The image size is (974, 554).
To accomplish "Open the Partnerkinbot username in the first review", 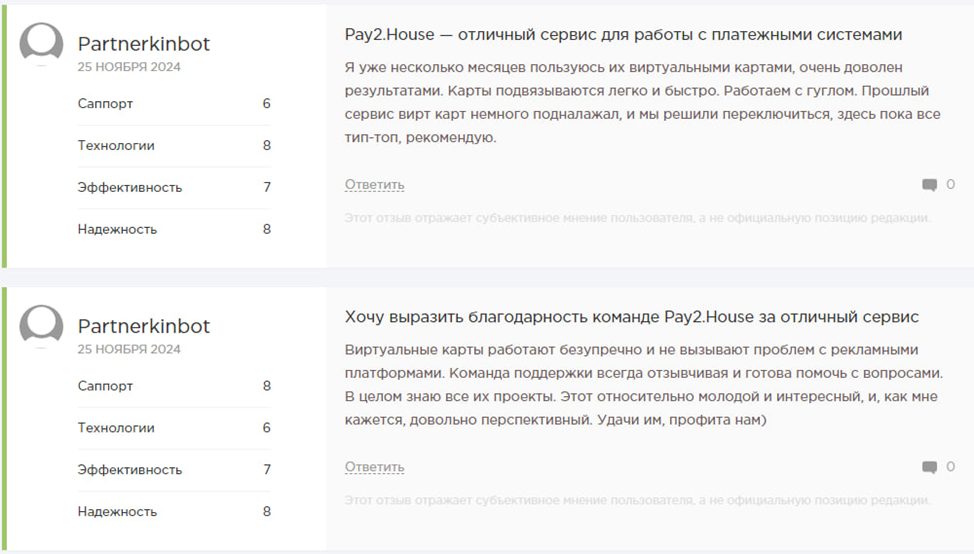I will [143, 44].
